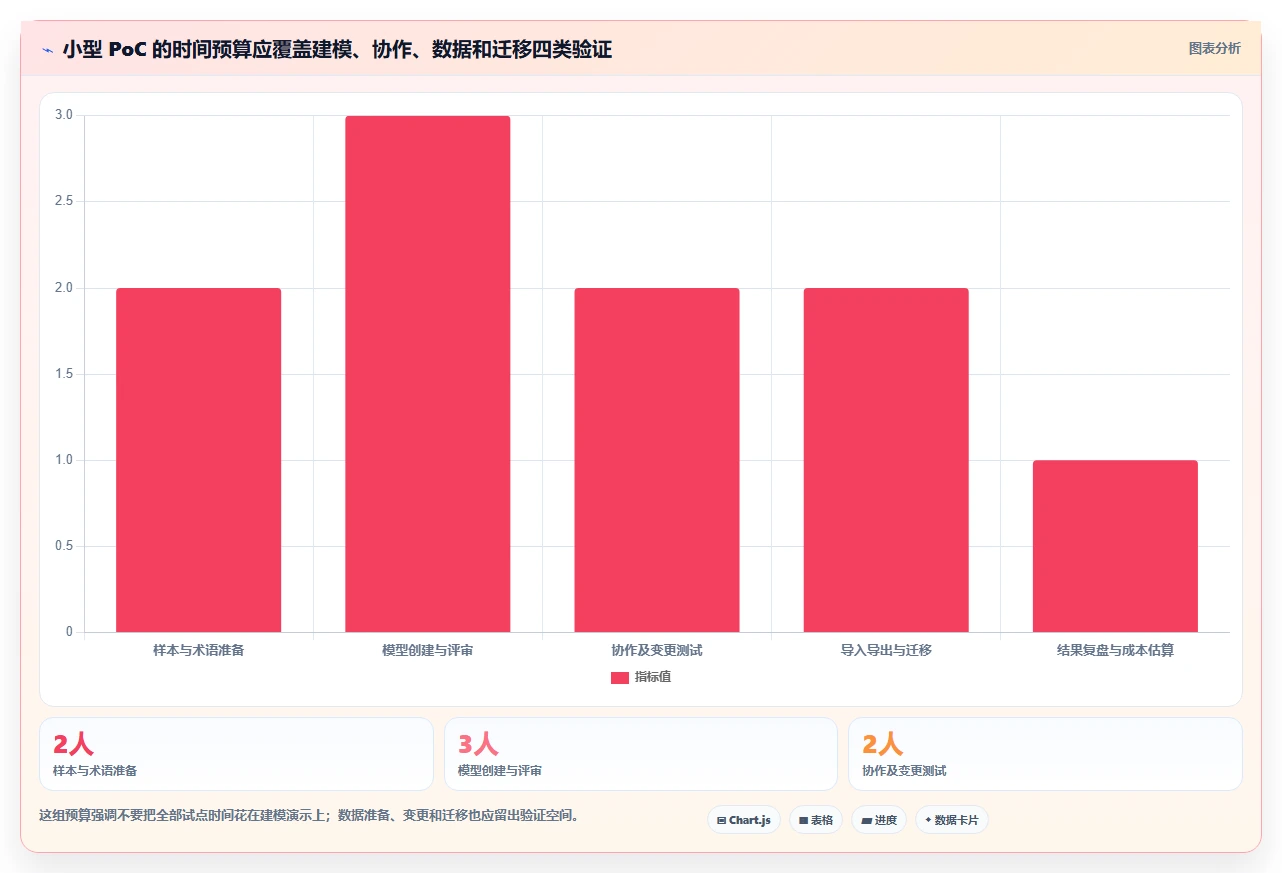Click the 表格 tag
Viewport: 1282px width, 873px height.
pyautogui.click(x=816, y=820)
